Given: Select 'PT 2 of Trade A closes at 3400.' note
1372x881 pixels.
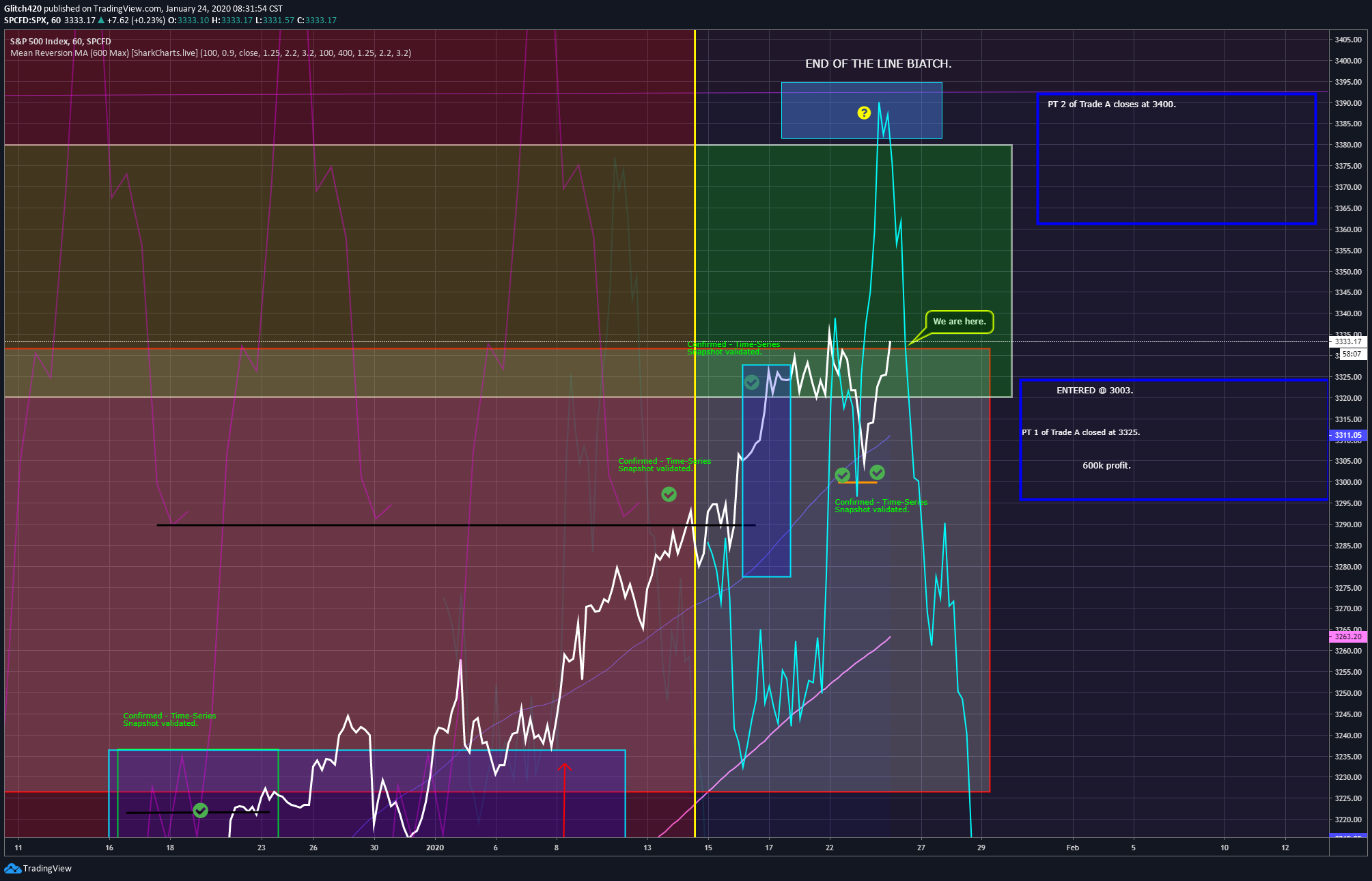Looking at the screenshot, I should (1112, 104).
